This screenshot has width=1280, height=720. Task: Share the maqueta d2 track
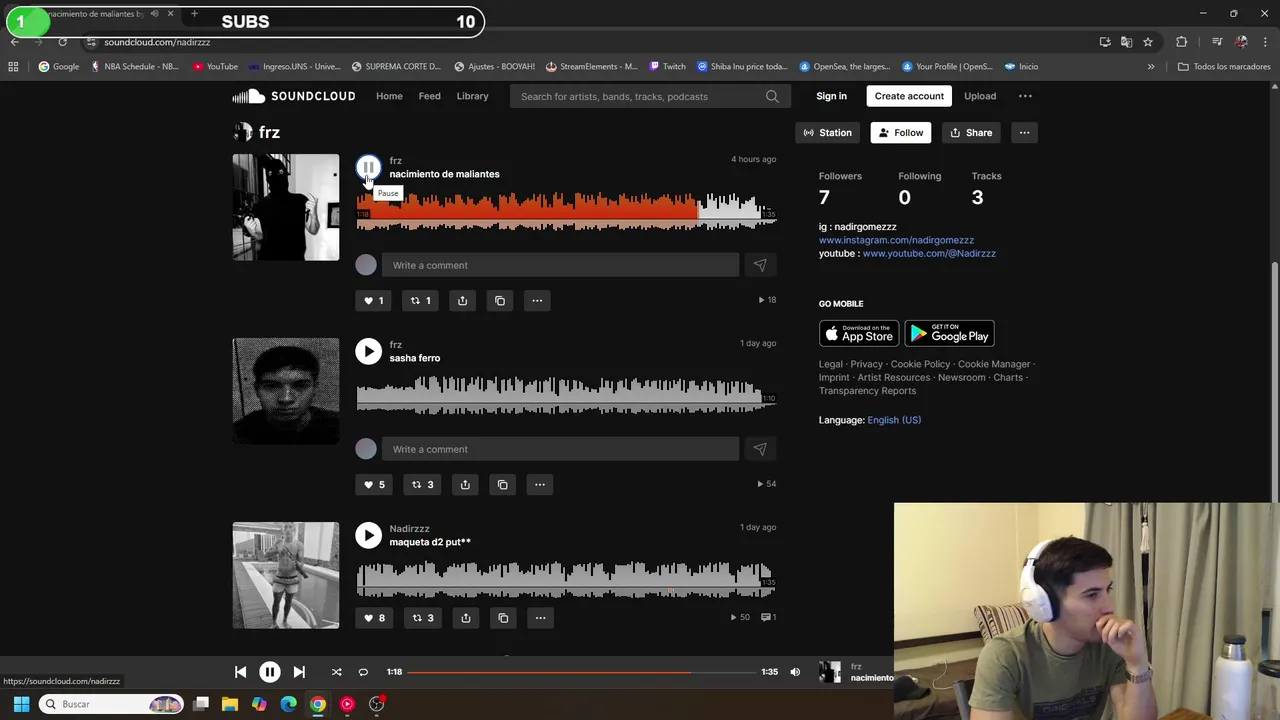(x=465, y=617)
